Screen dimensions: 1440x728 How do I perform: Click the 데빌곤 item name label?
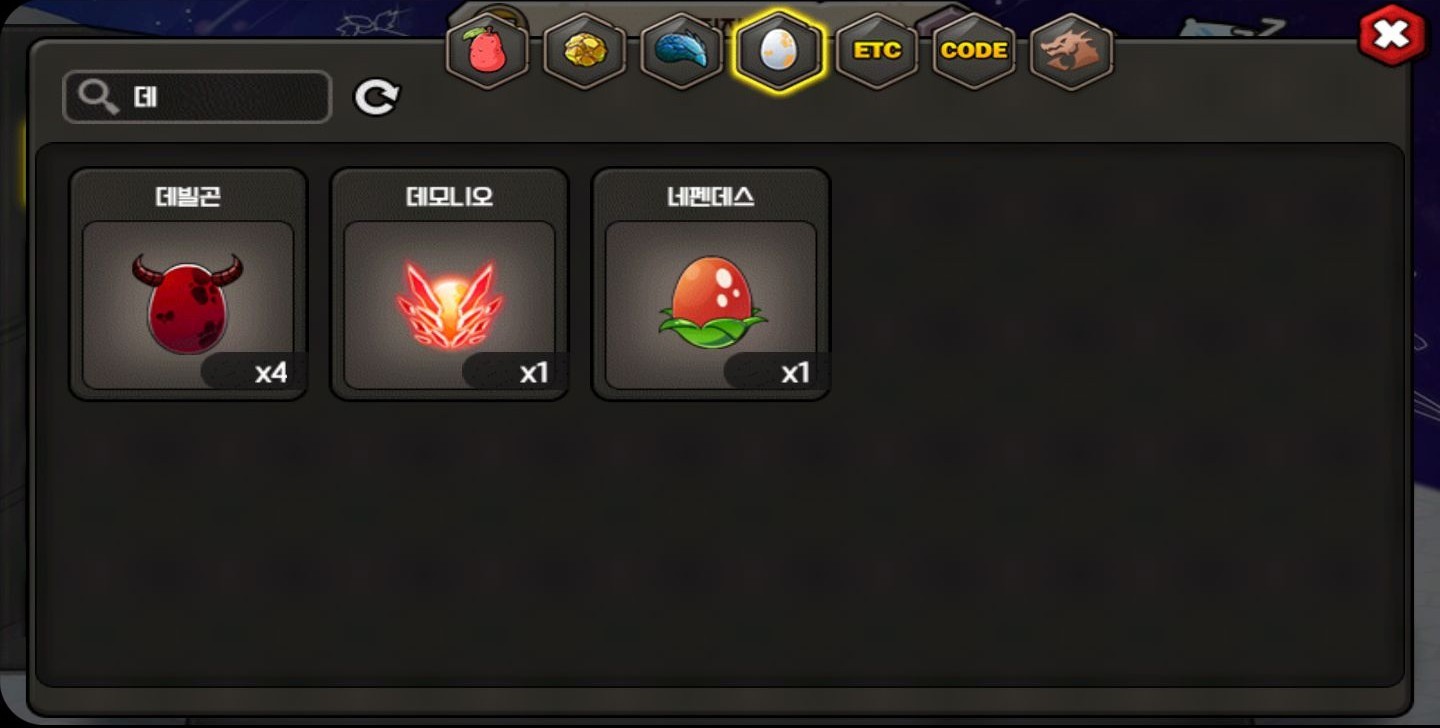tap(188, 196)
